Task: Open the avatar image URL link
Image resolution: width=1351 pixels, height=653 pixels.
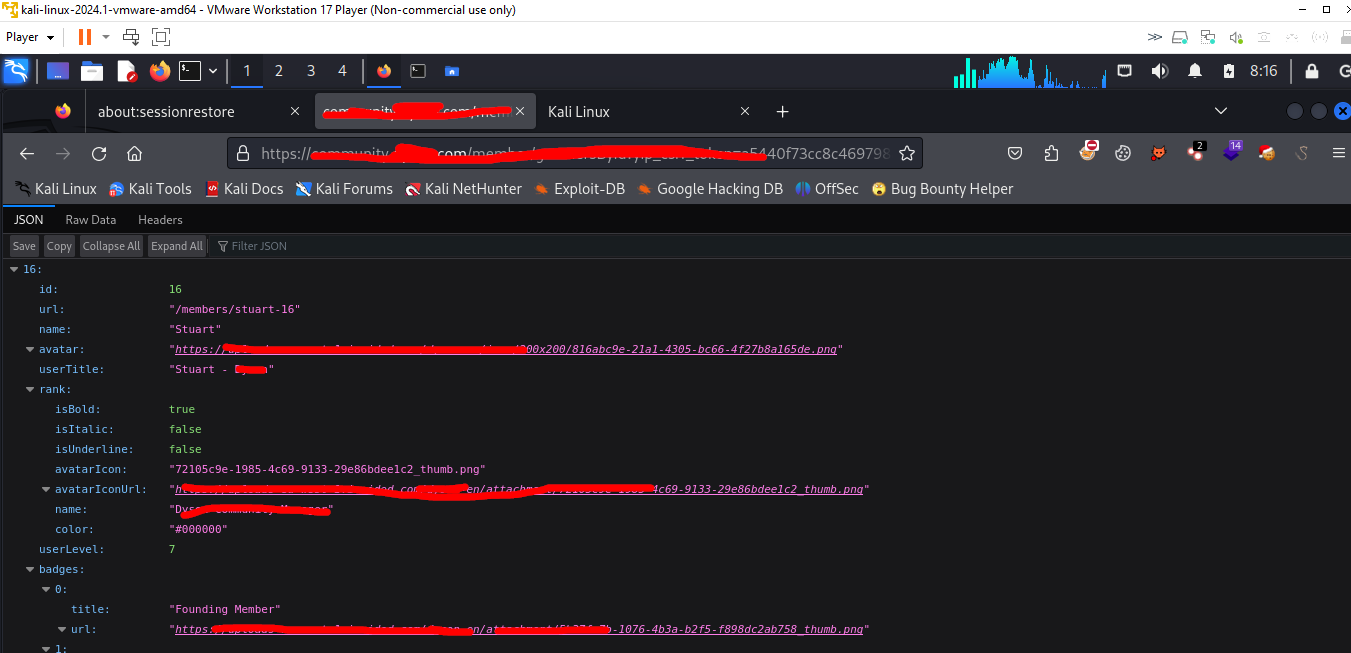Action: click(500, 349)
